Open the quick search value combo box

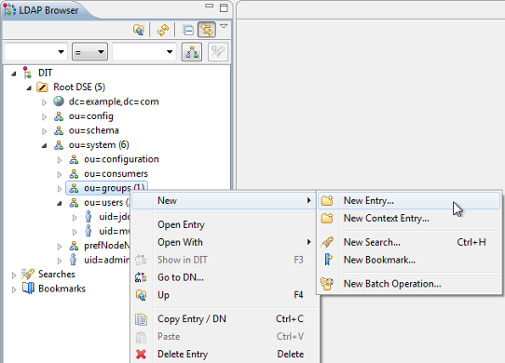click(144, 52)
